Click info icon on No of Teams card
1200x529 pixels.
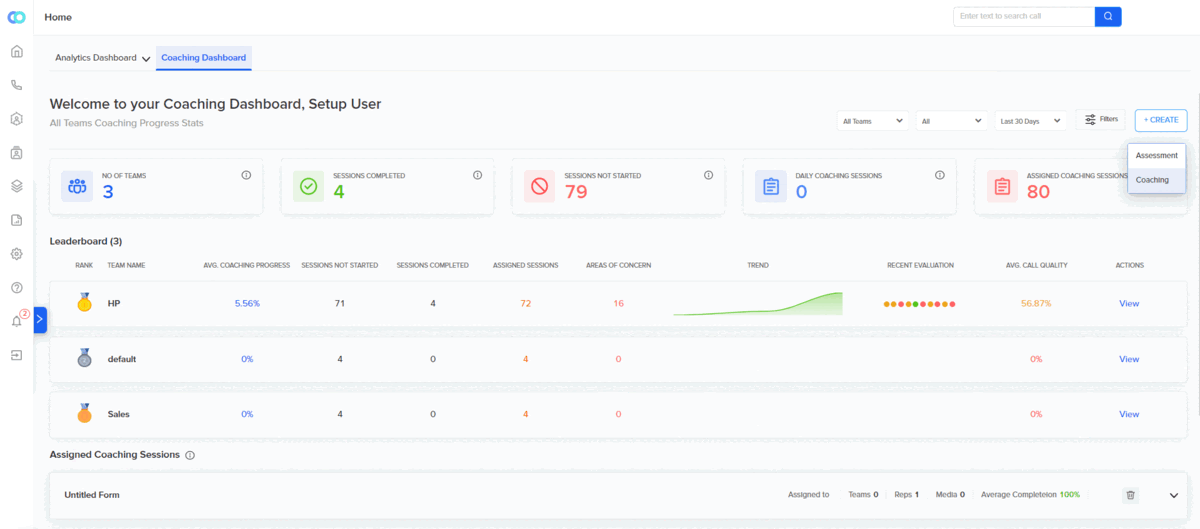coord(246,175)
